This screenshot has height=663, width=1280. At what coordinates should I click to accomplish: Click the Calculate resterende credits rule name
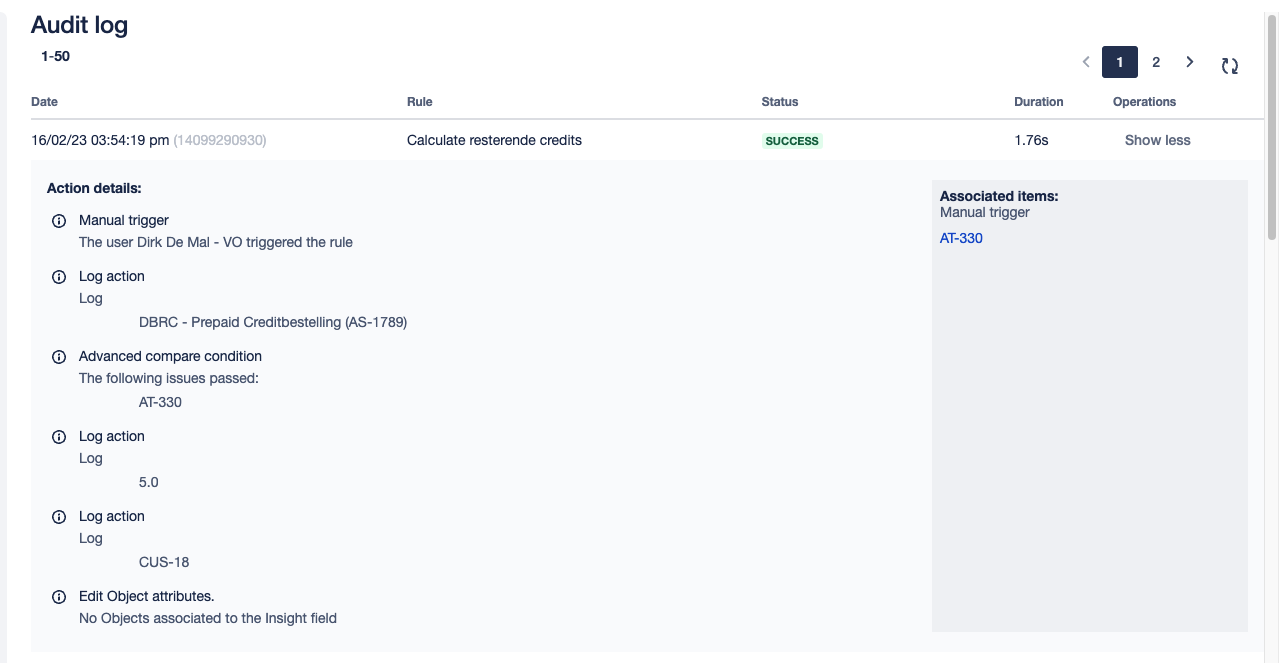click(x=494, y=140)
